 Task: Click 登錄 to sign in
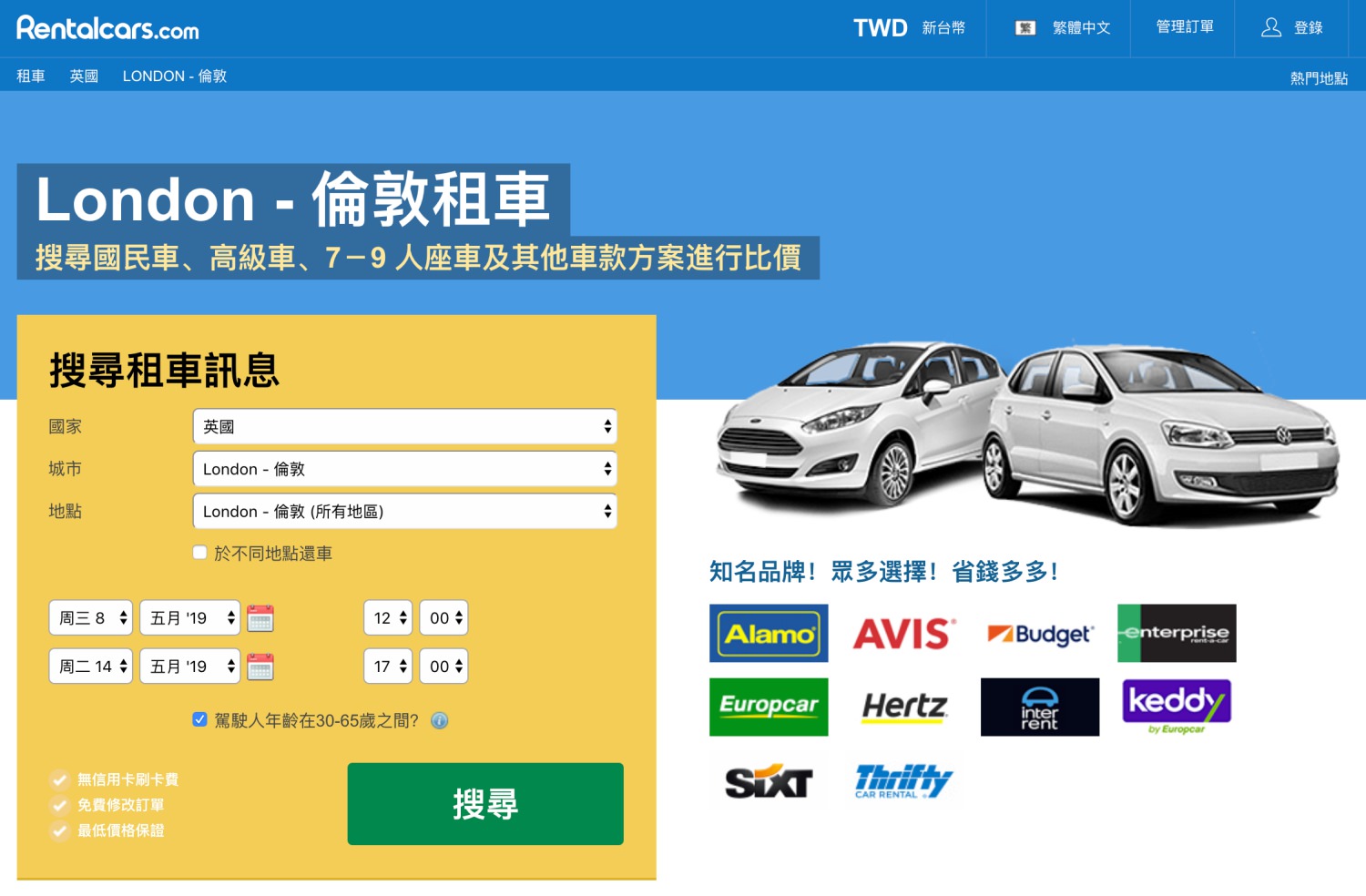pos(1309,28)
